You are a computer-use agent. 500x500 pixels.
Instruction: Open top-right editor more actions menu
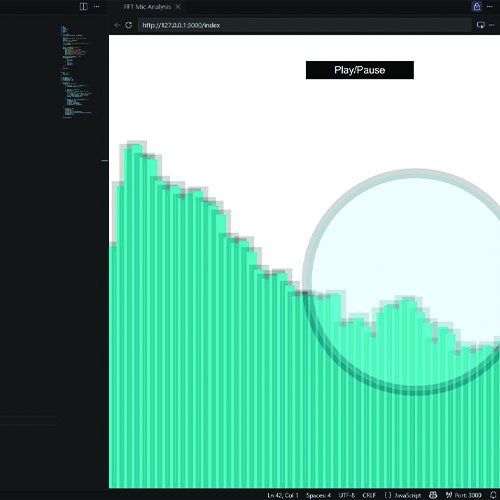(x=489, y=6)
